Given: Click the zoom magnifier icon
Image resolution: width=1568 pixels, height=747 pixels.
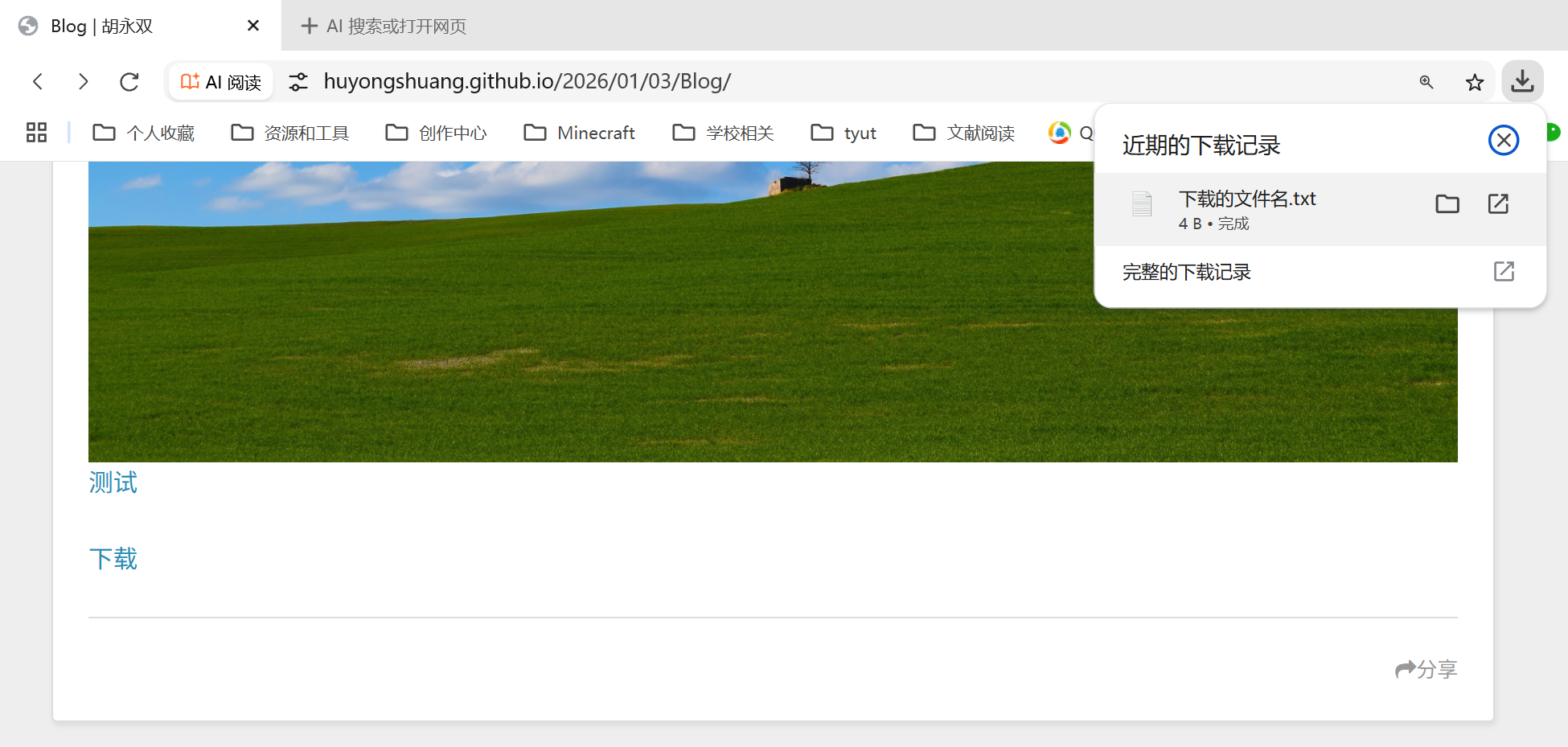Looking at the screenshot, I should [1426, 82].
